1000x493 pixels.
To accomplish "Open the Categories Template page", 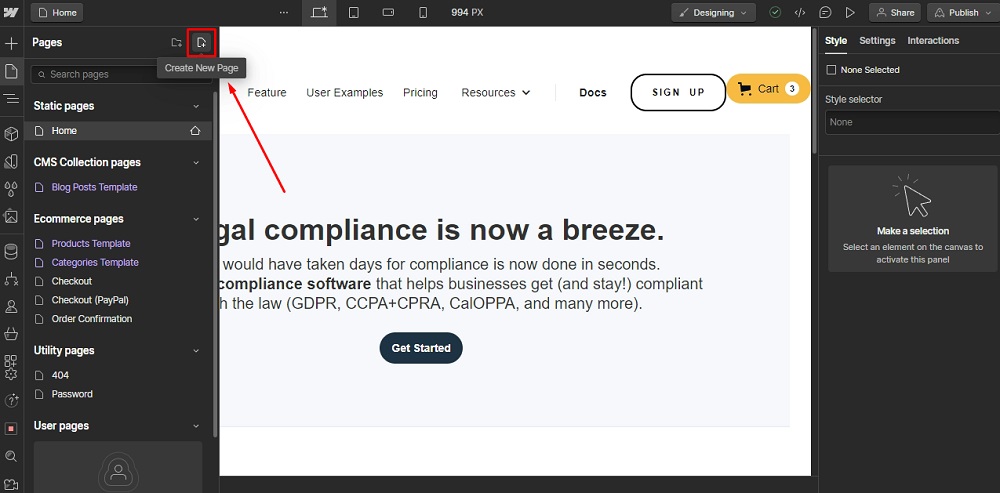I will [x=95, y=262].
